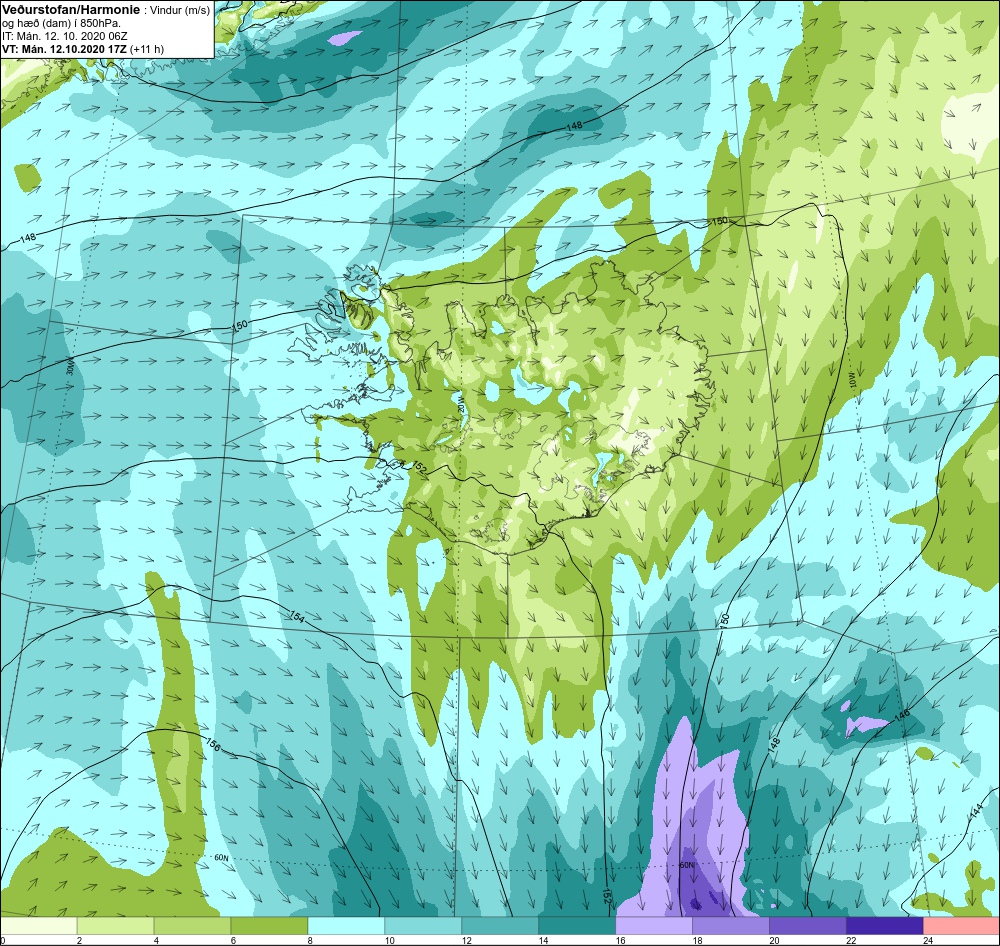Click the 156 height contour label
Screen dimensions: 1000x946
[213, 744]
